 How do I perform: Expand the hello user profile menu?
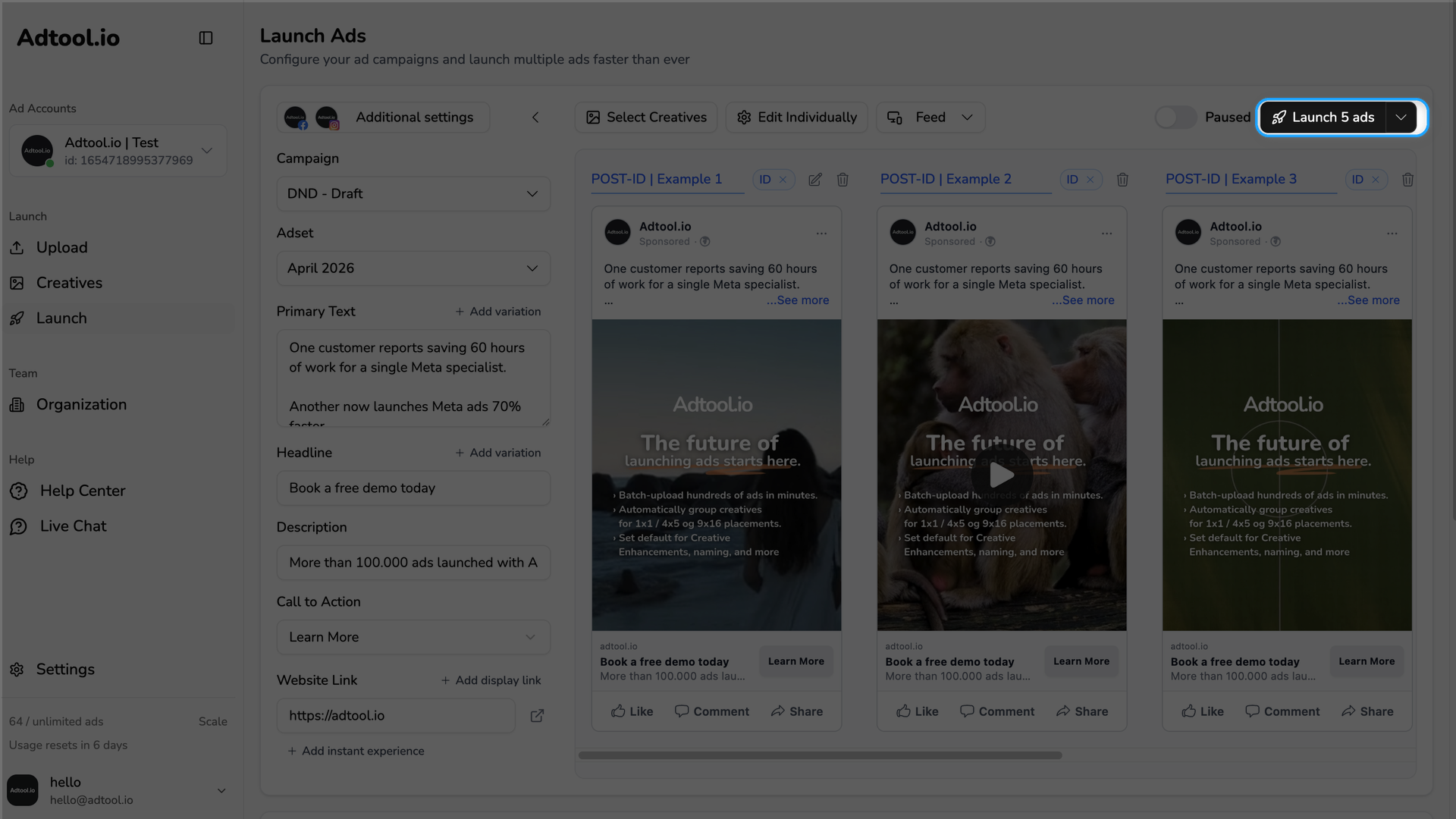tap(118, 790)
